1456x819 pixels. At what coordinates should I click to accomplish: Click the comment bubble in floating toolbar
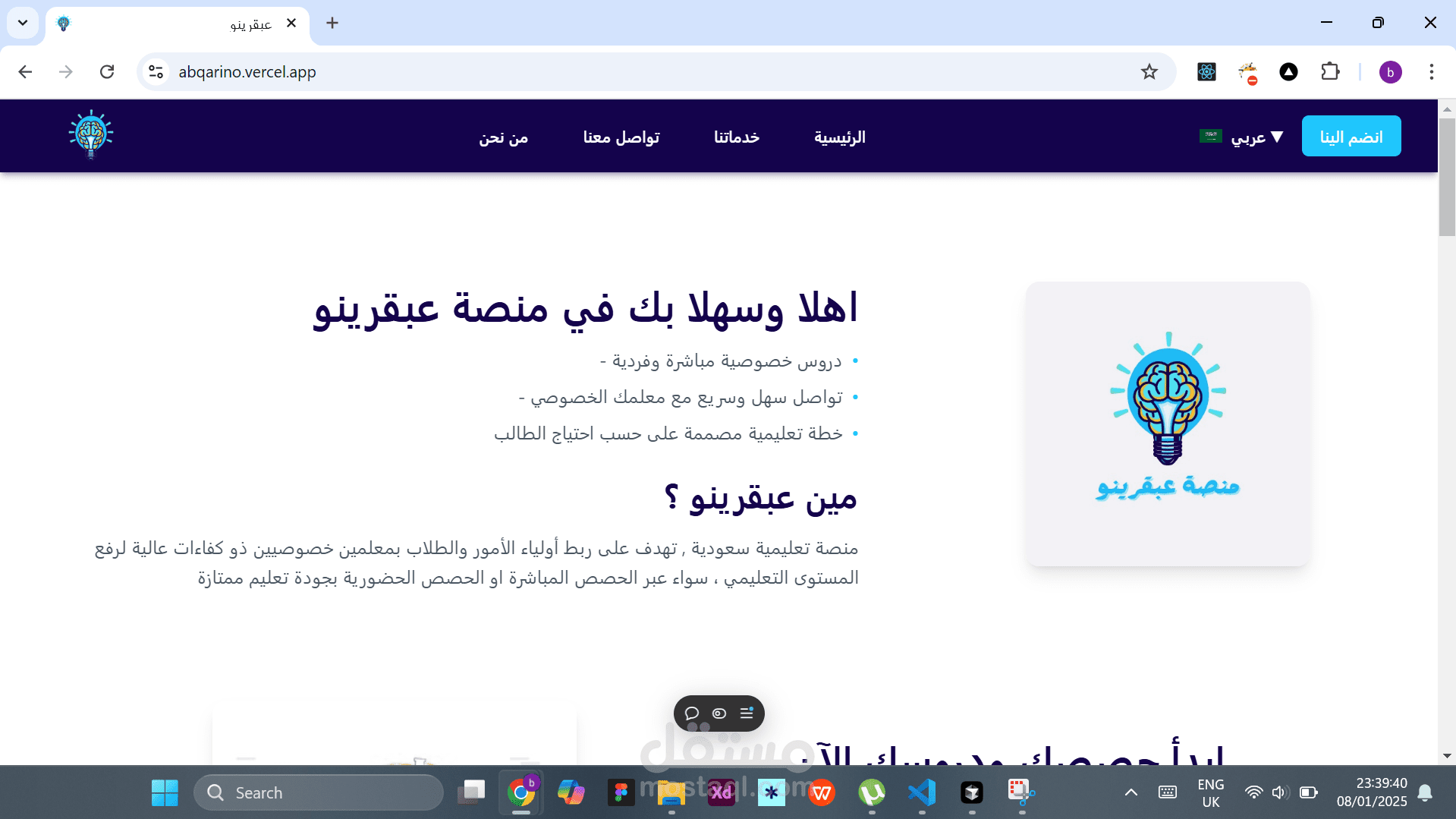pos(692,713)
